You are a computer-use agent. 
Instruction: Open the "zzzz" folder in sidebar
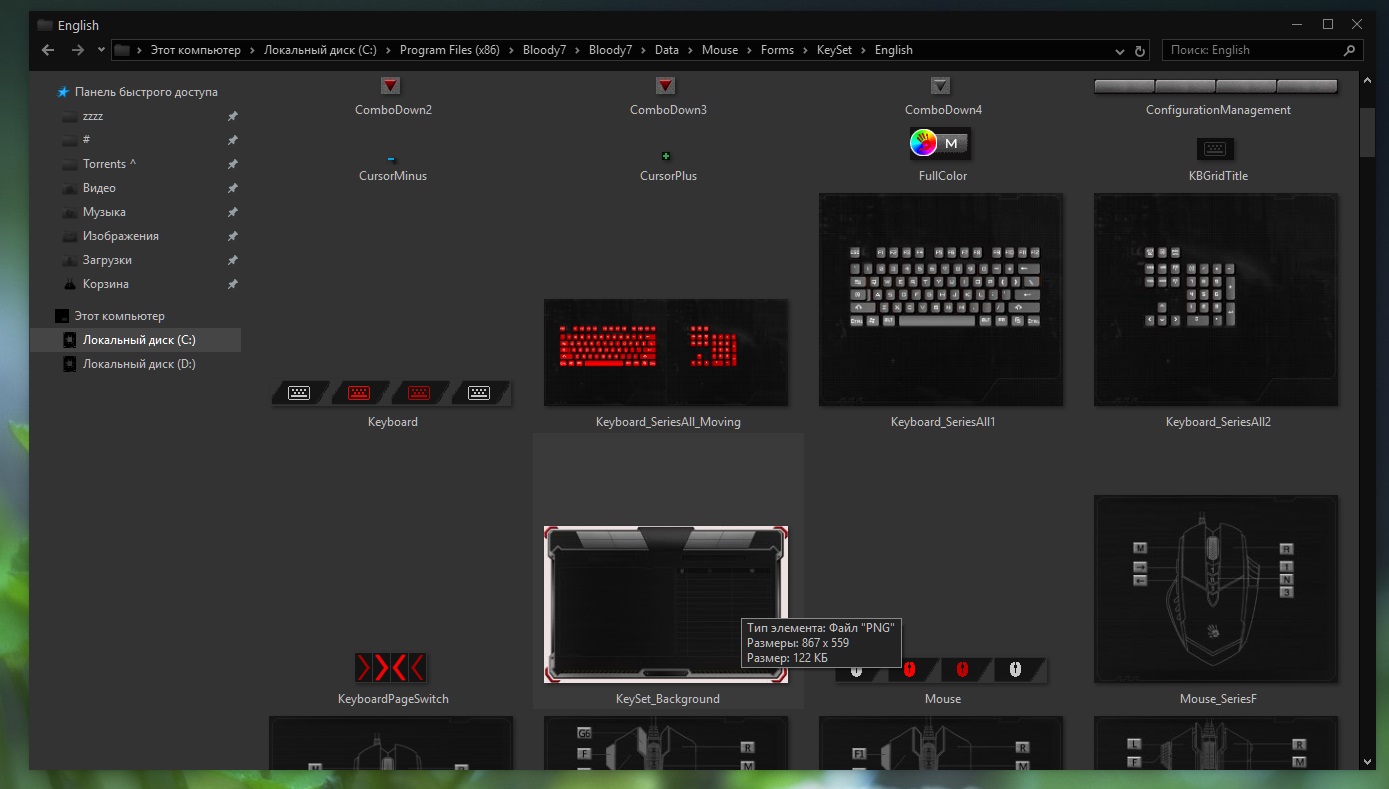click(x=93, y=116)
